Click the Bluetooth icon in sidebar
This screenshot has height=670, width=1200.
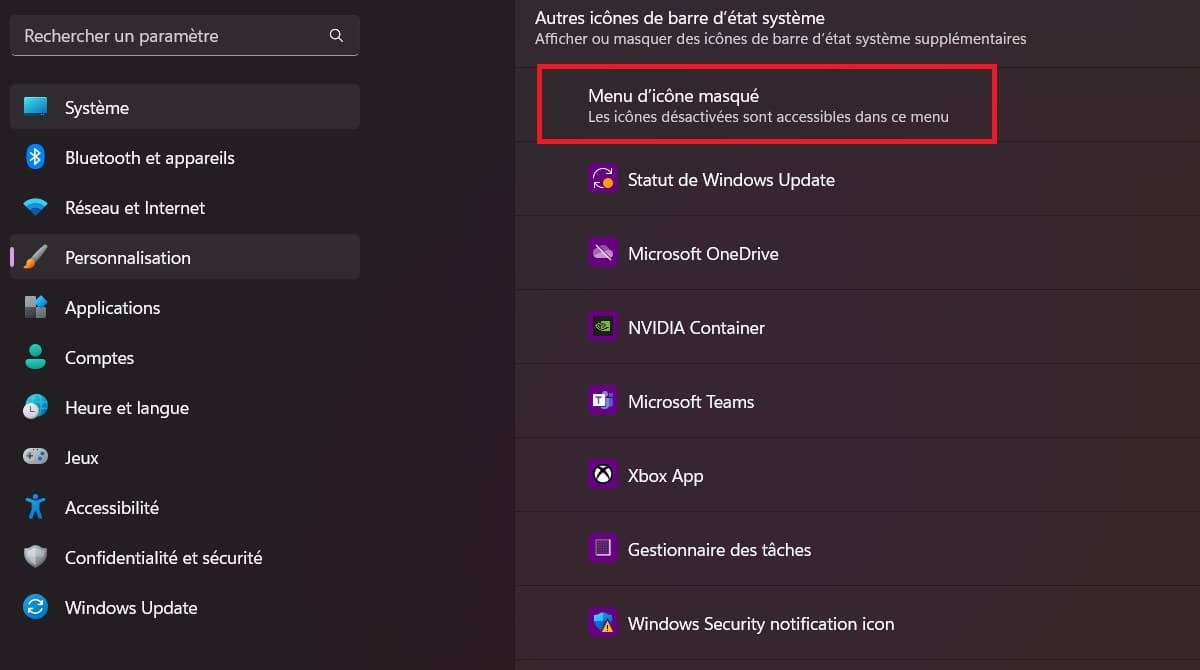coord(36,157)
